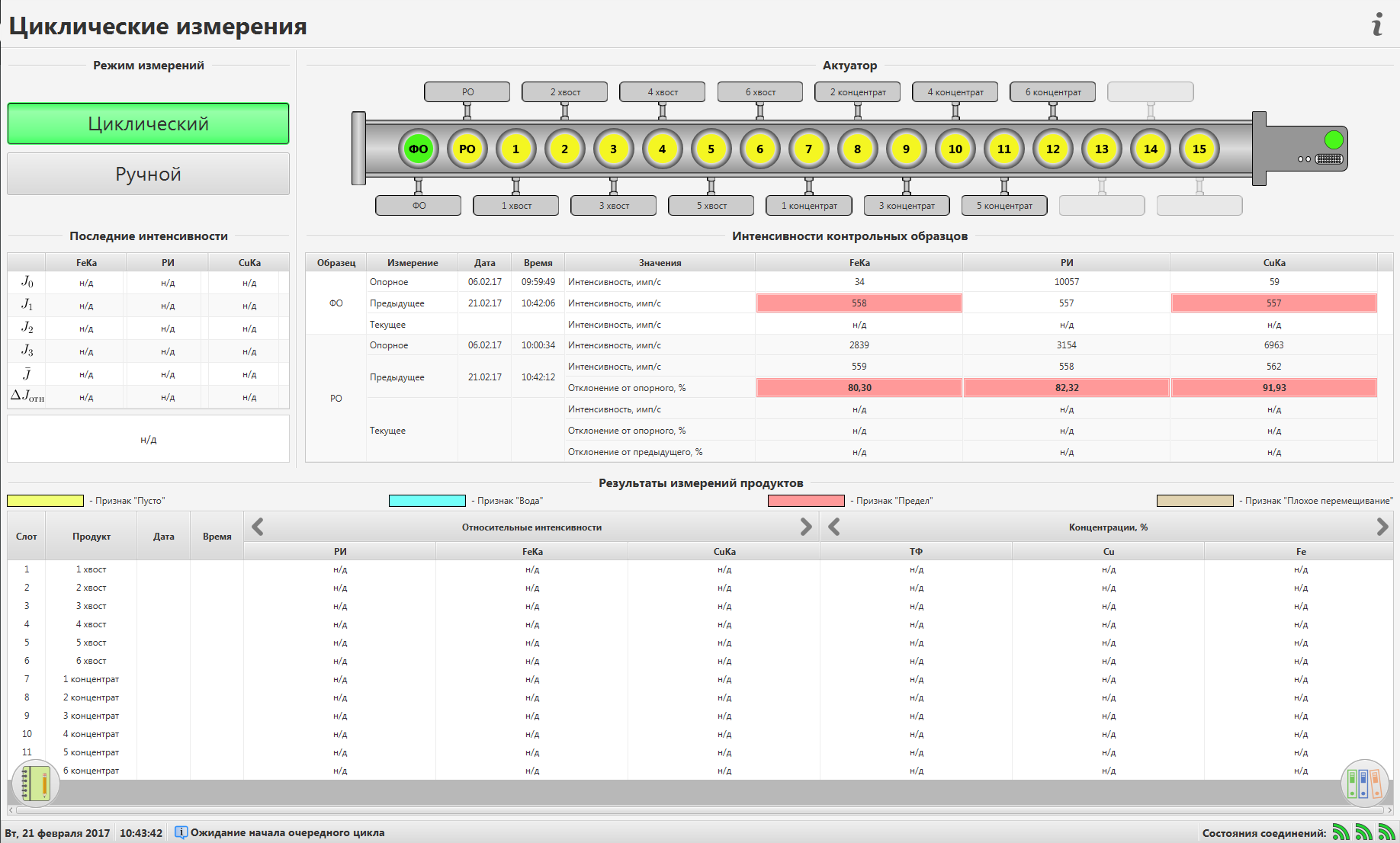Click the horizontal scrollbar under results table

[700, 810]
